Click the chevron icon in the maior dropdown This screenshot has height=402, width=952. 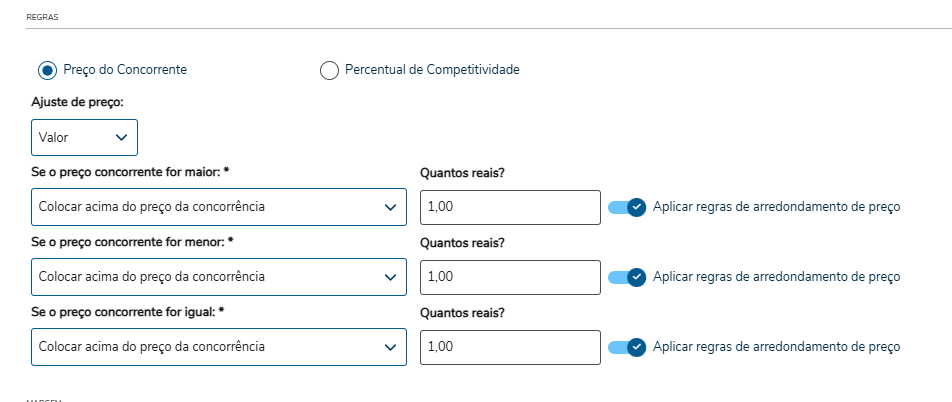point(391,207)
